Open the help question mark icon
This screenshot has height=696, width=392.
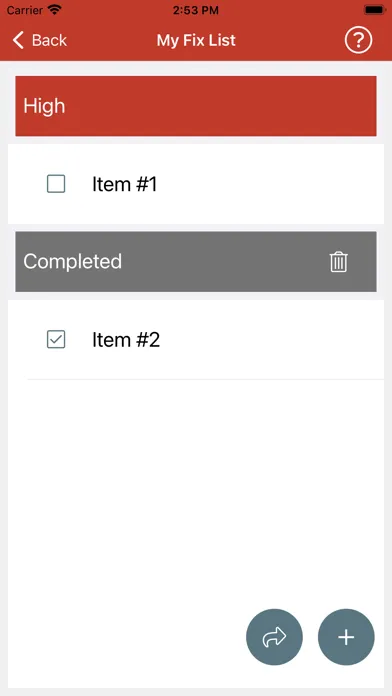coord(358,40)
